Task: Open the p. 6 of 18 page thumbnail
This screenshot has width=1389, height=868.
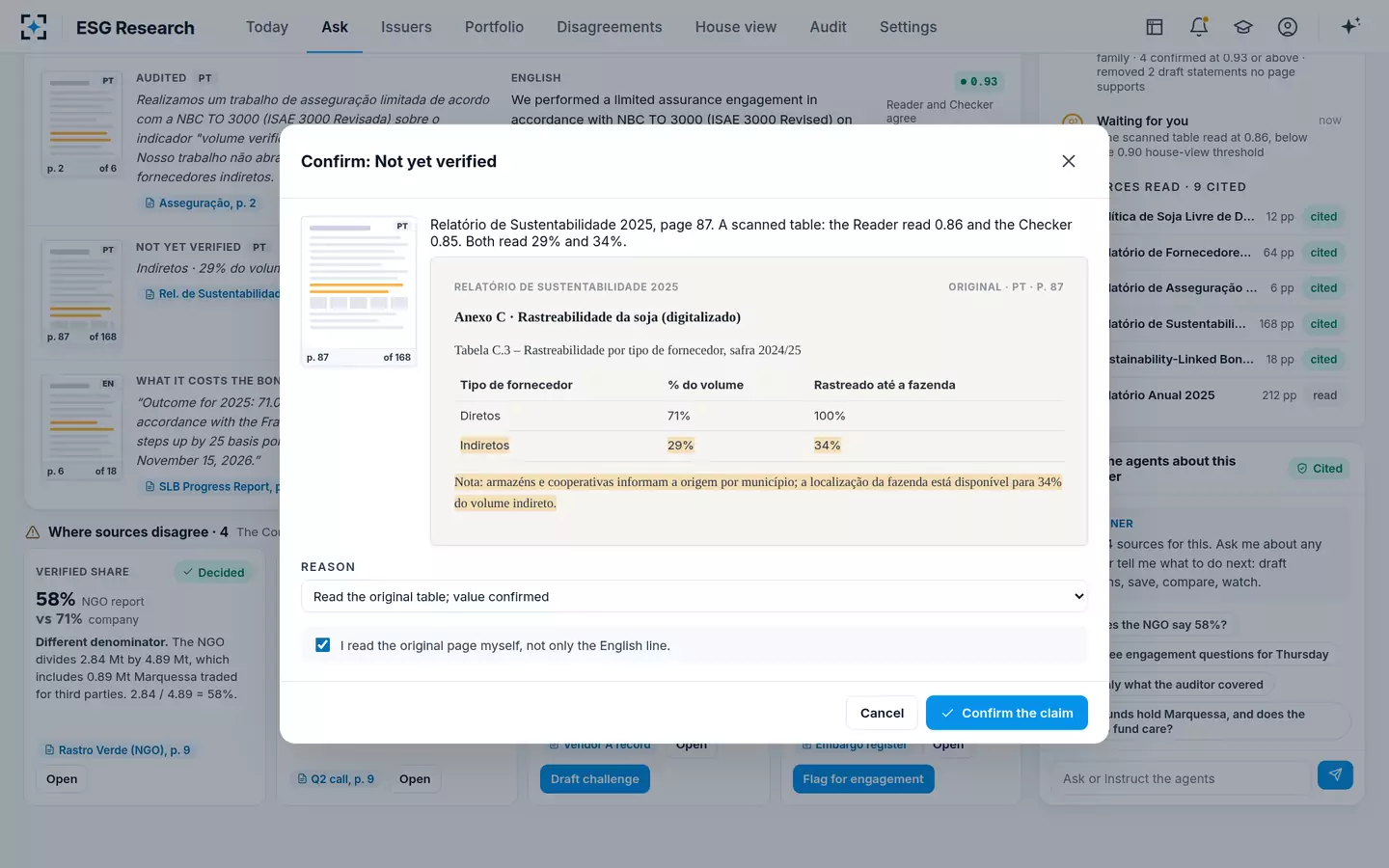Action: point(82,426)
